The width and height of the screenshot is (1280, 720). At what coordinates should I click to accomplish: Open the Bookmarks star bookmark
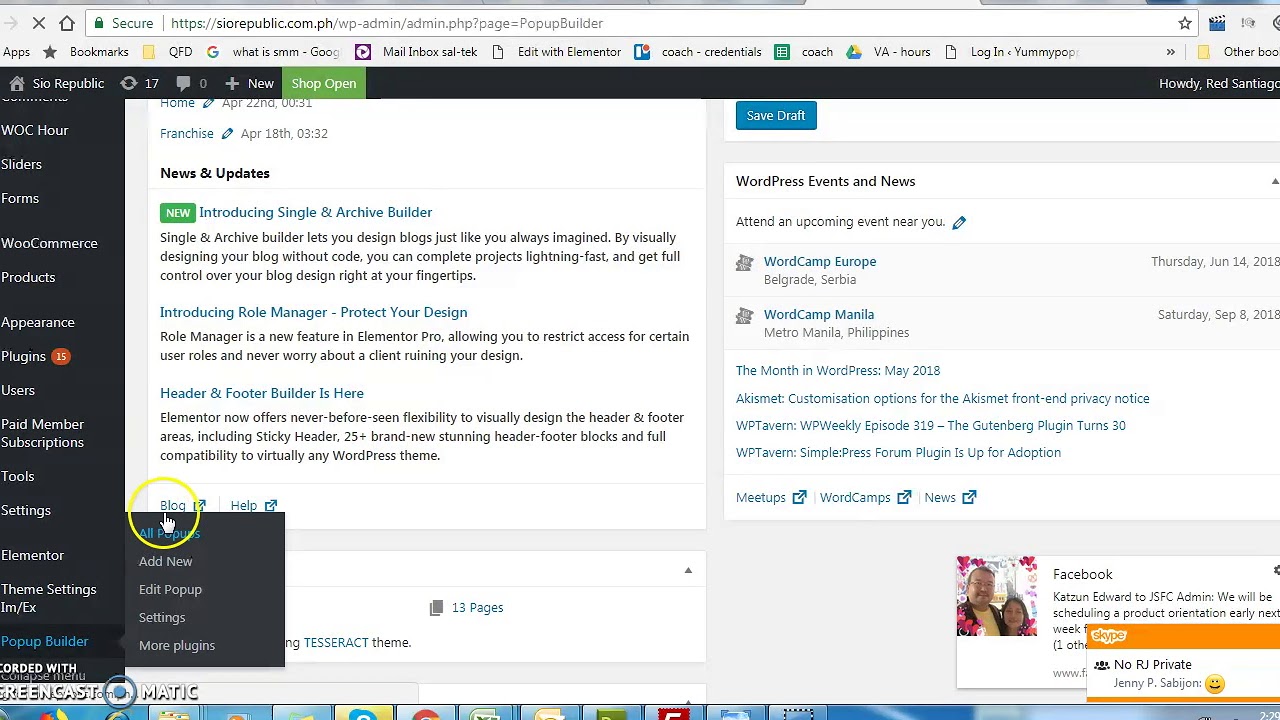coord(86,52)
